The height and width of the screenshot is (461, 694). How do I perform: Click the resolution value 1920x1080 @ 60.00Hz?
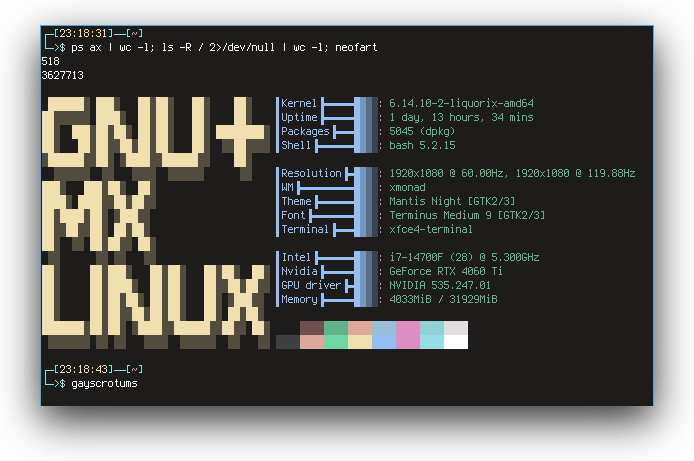coord(446,173)
